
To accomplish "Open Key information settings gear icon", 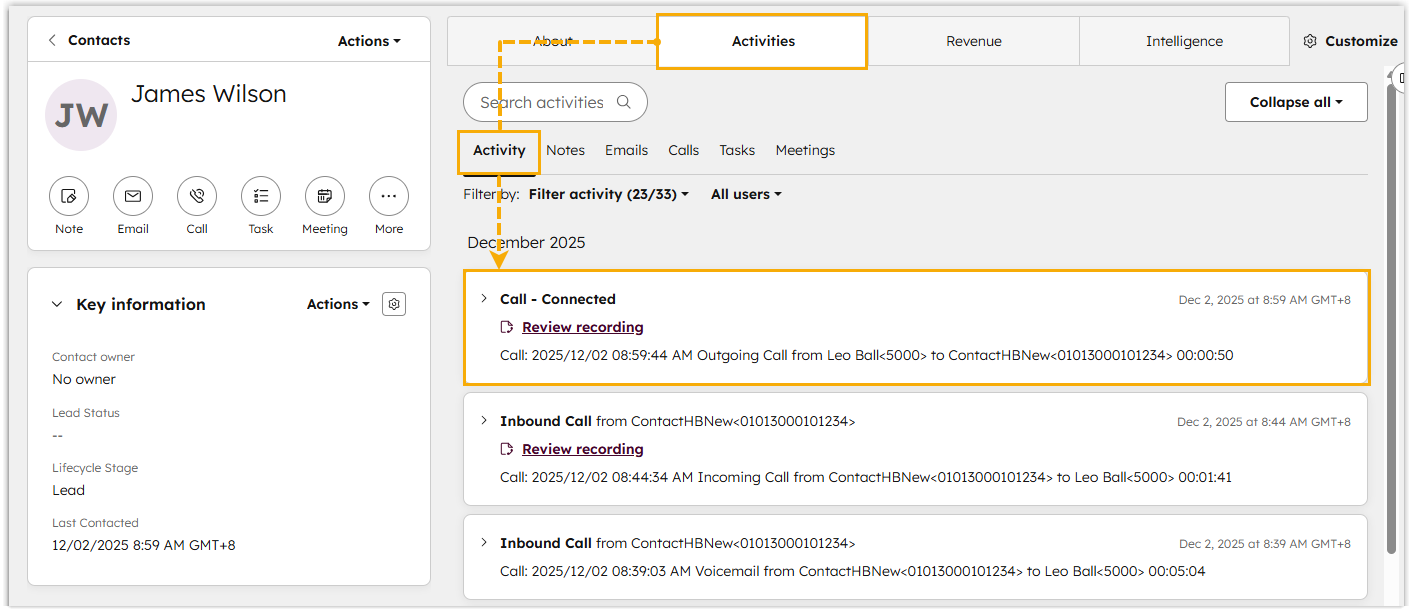I will (394, 304).
